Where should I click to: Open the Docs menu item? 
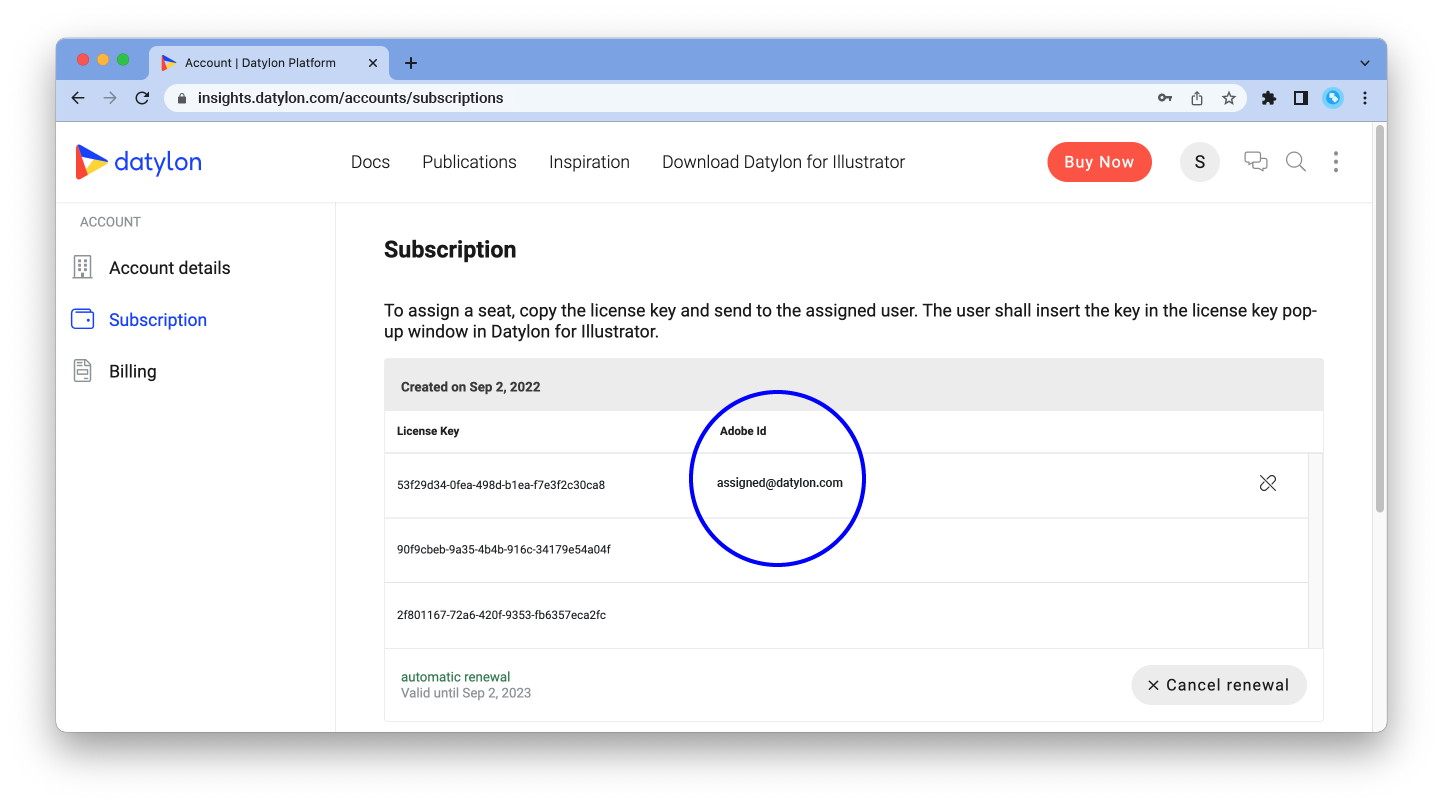click(x=370, y=162)
